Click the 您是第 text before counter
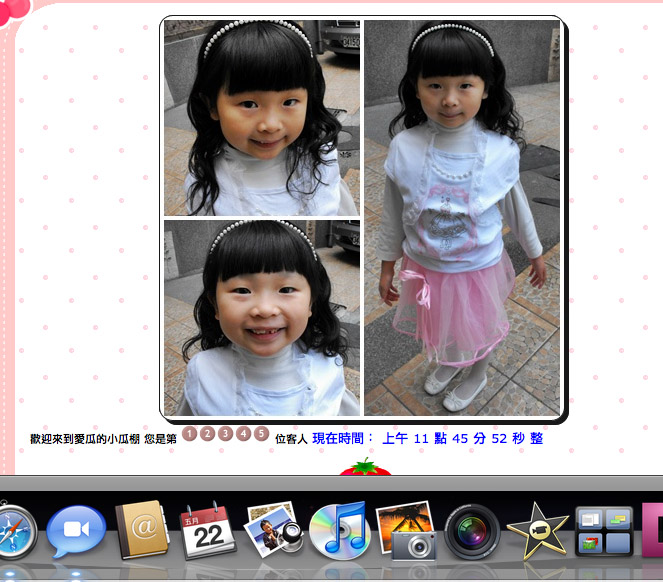This screenshot has height=582, width=663. (x=160, y=439)
